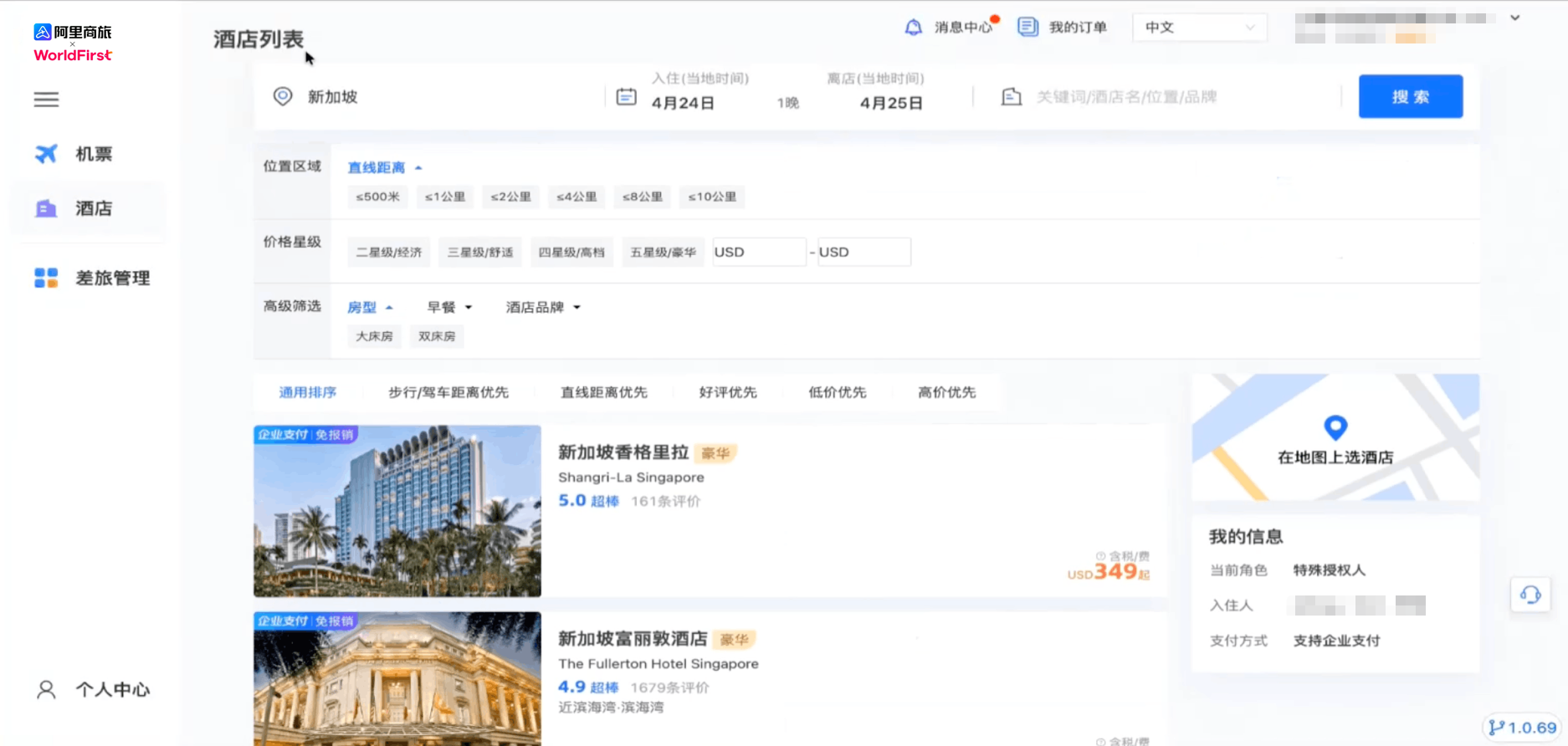Open the 中文 language dropdown
The height and width of the screenshot is (746, 1568).
[x=1199, y=28]
